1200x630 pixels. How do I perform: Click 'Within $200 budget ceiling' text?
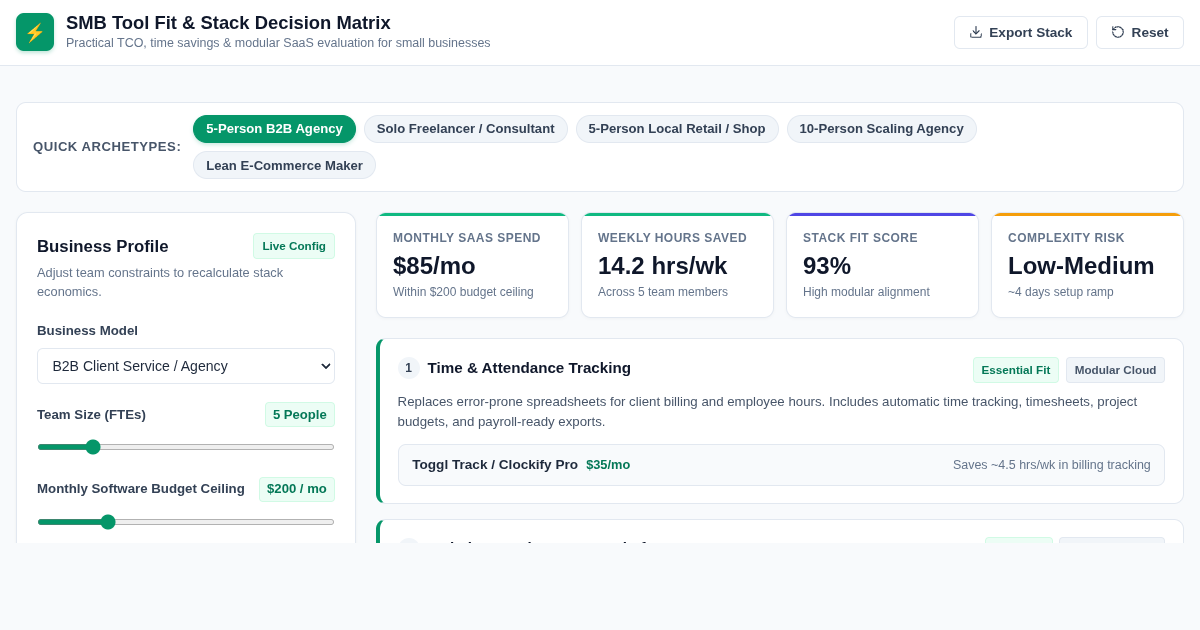point(463,292)
